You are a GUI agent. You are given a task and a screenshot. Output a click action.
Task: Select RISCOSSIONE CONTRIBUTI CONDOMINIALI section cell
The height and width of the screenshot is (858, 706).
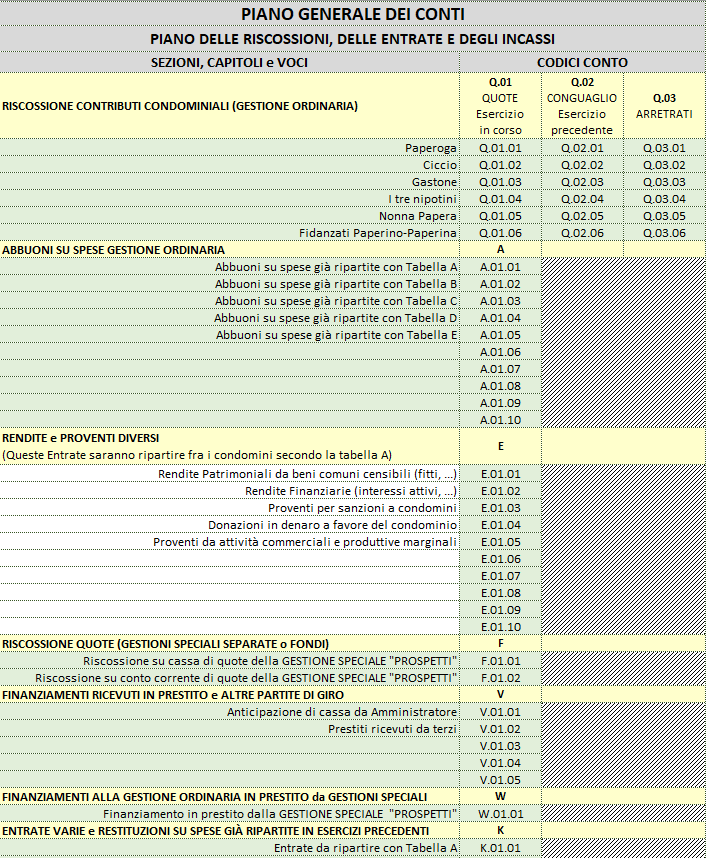coord(229,106)
